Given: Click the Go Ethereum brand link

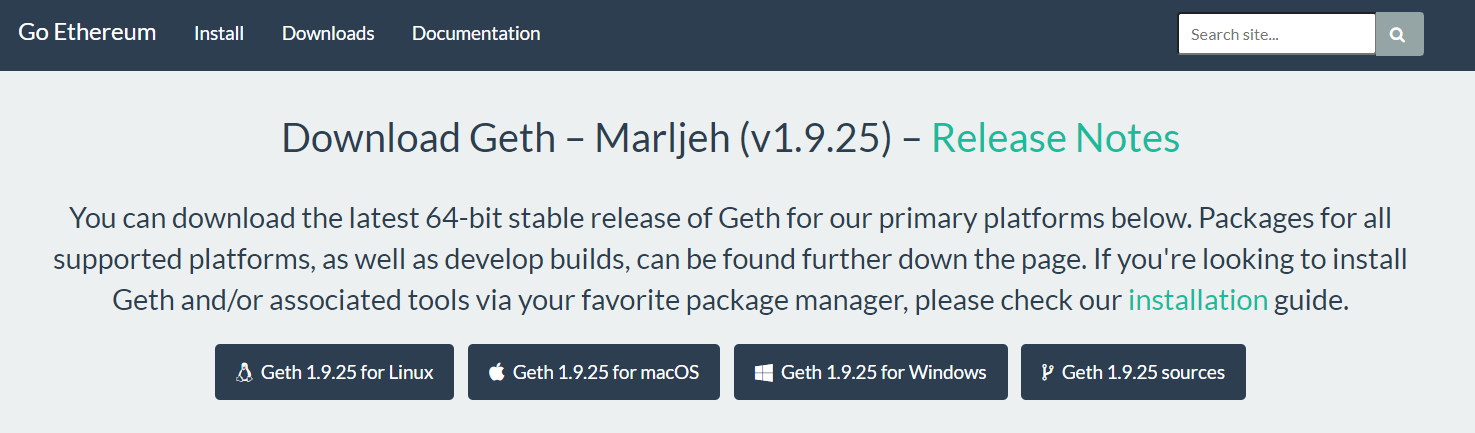Looking at the screenshot, I should 87,32.
